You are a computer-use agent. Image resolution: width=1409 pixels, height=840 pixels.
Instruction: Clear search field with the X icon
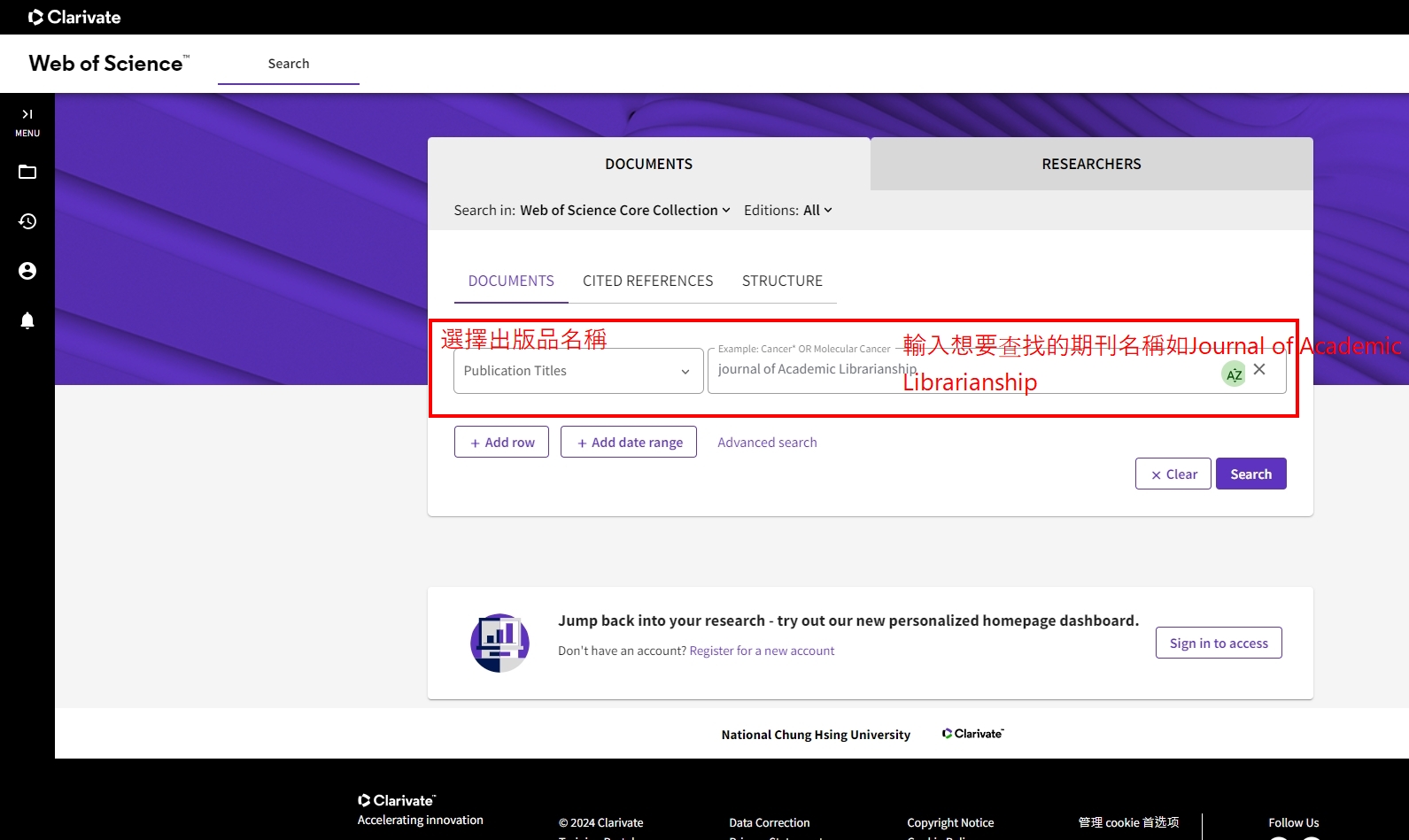pyautogui.click(x=1259, y=369)
